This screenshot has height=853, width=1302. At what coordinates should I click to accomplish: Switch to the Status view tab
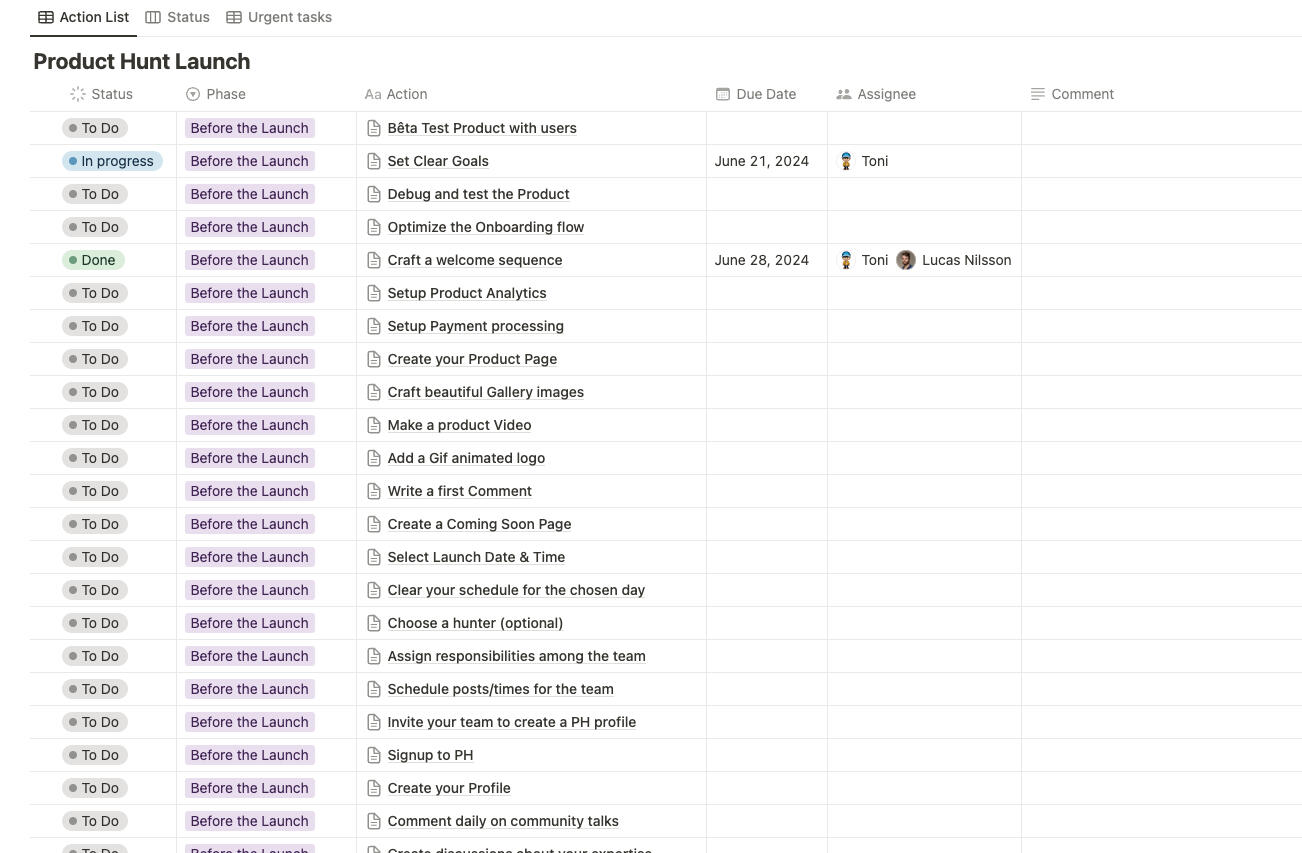(x=178, y=17)
